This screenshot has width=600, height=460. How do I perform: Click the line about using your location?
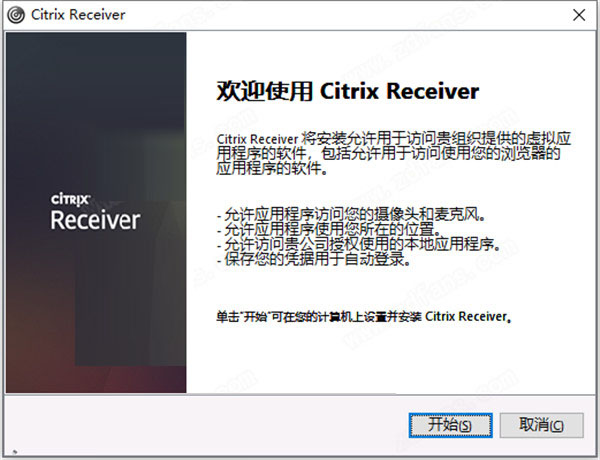point(329,230)
